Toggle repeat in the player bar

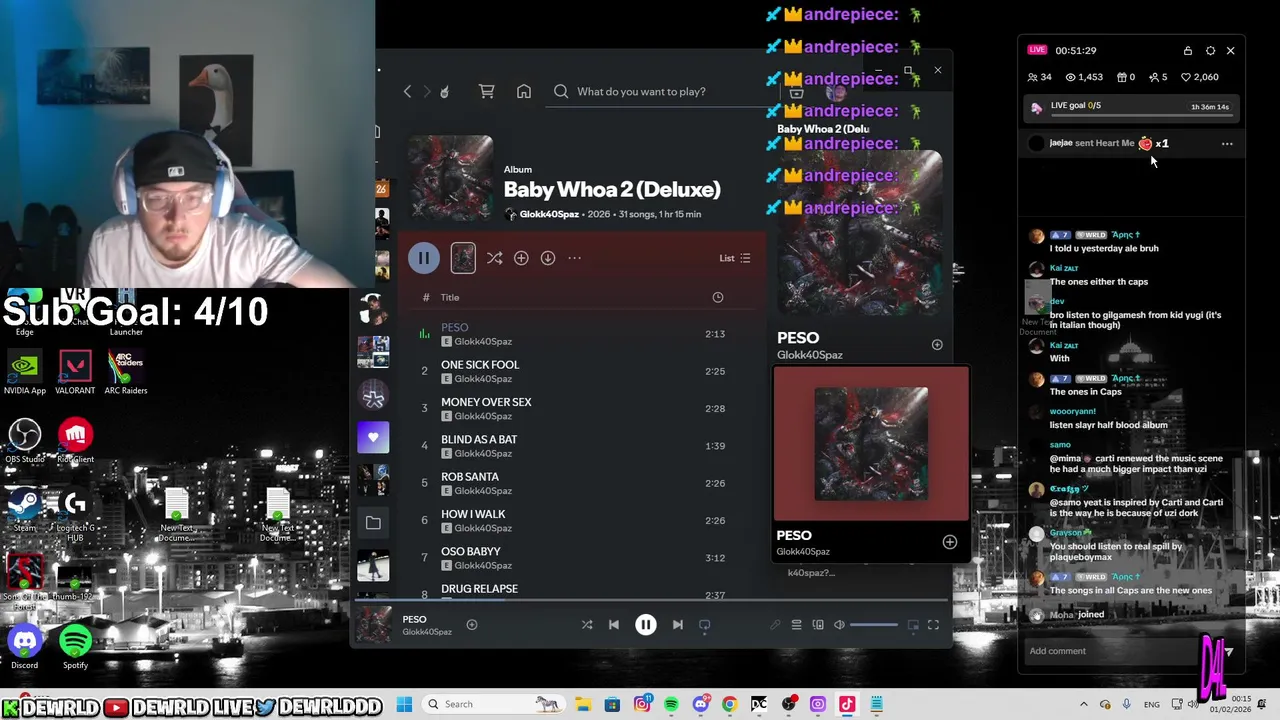pos(705,625)
